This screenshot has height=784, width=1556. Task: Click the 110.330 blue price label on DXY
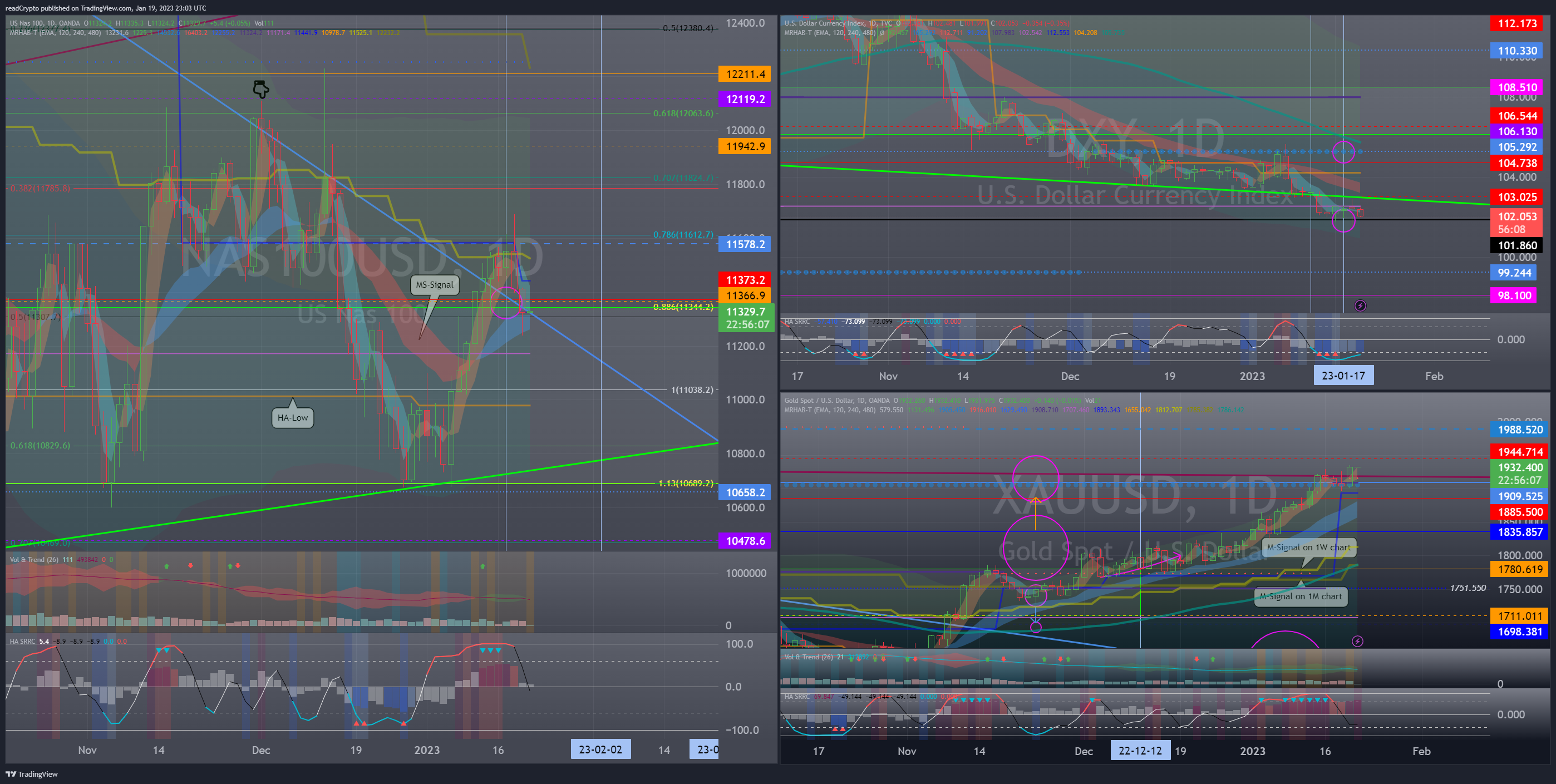[1516, 51]
